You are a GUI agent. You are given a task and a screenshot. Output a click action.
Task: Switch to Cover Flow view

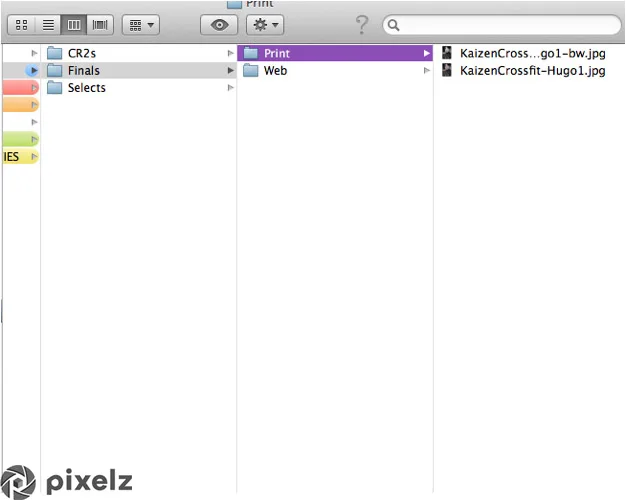pos(100,25)
